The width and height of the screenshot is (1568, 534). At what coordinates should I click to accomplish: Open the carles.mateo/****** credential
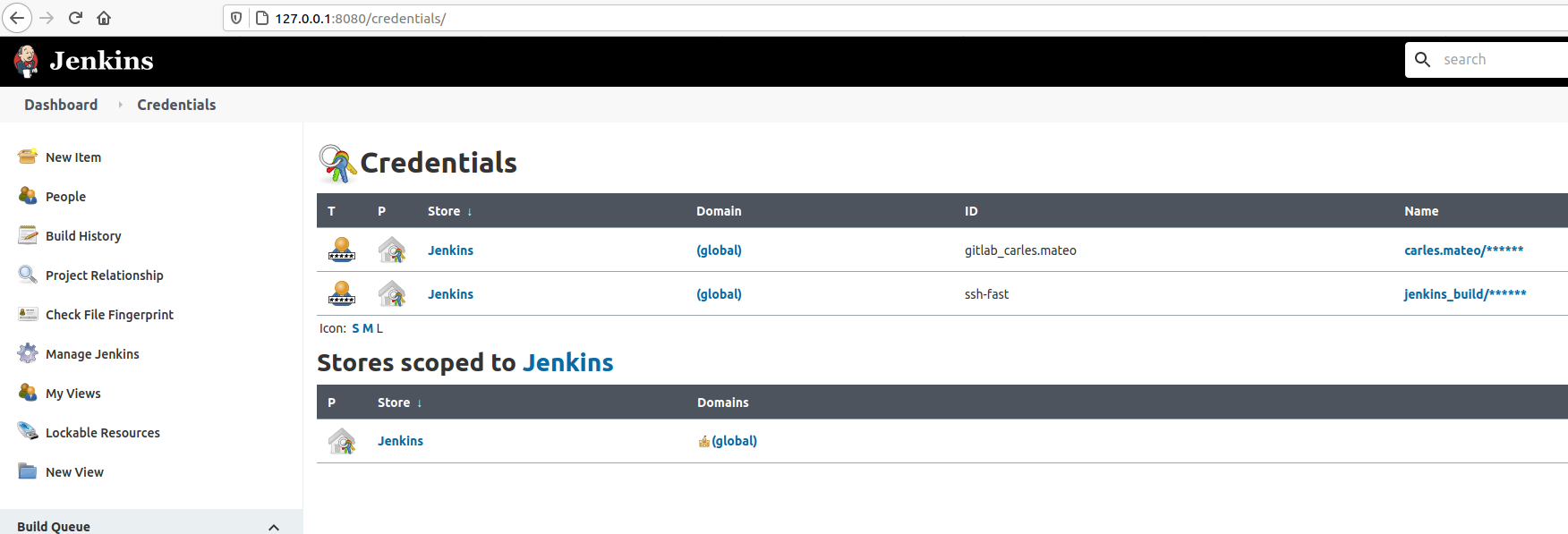pos(1463,250)
